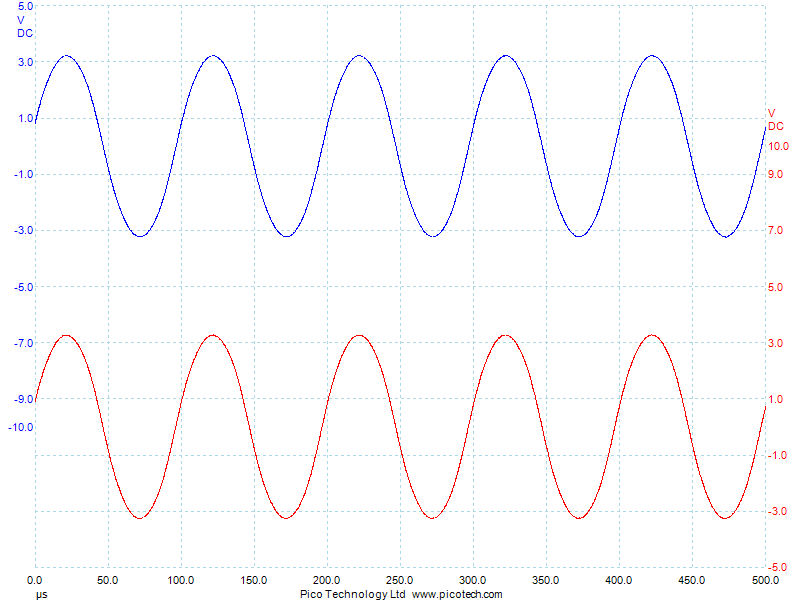800x600 pixels.
Task: Select the red 10.0 right axis value
Action: (778, 146)
